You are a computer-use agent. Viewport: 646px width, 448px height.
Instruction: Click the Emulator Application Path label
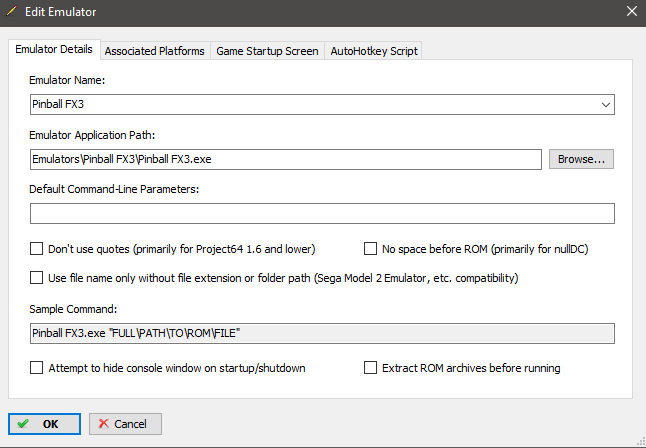[x=92, y=135]
